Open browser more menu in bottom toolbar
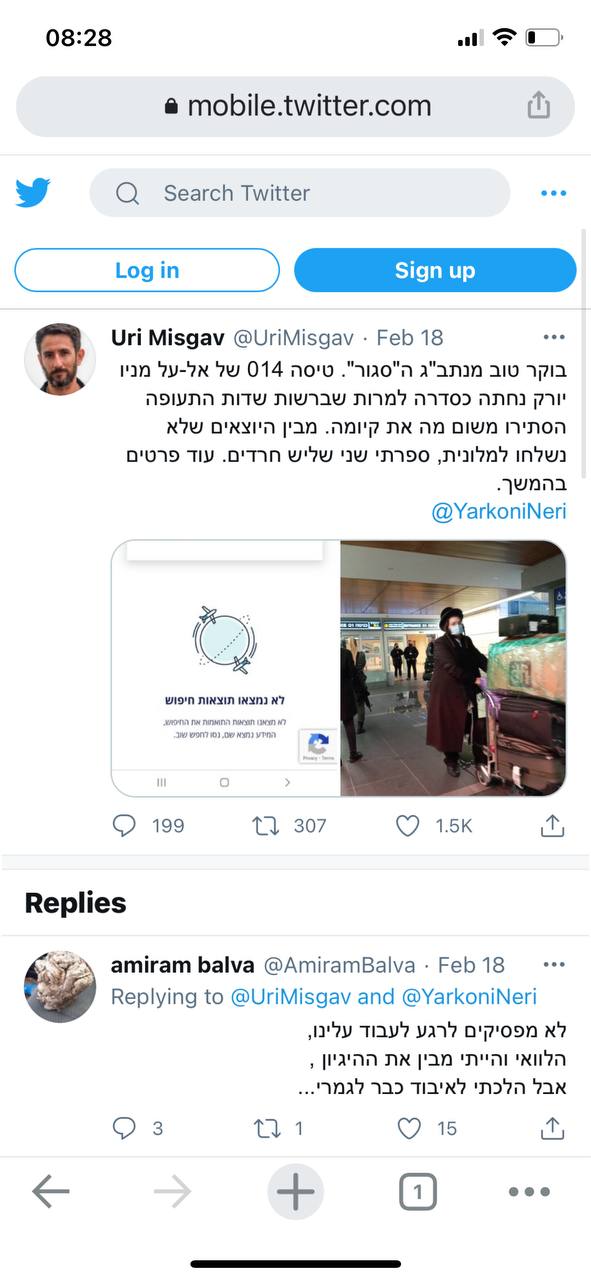This screenshot has width=591, height=1280. pyautogui.click(x=529, y=1192)
